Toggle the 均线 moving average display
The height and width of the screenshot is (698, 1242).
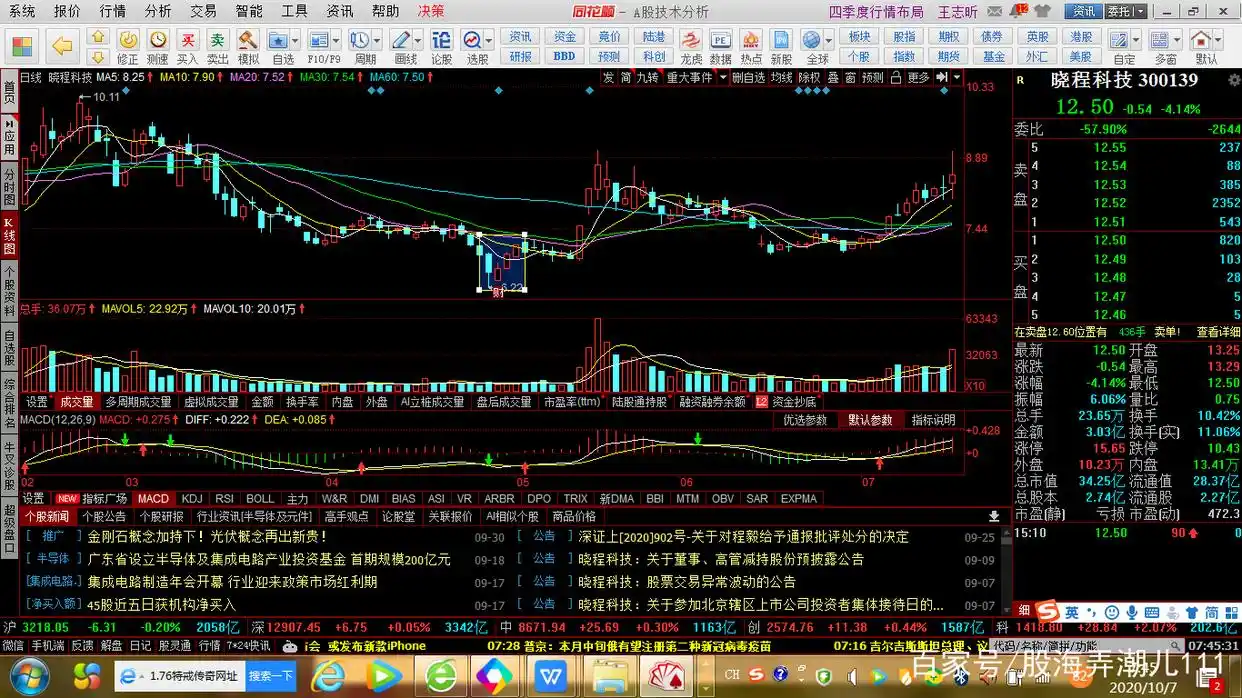click(x=781, y=77)
